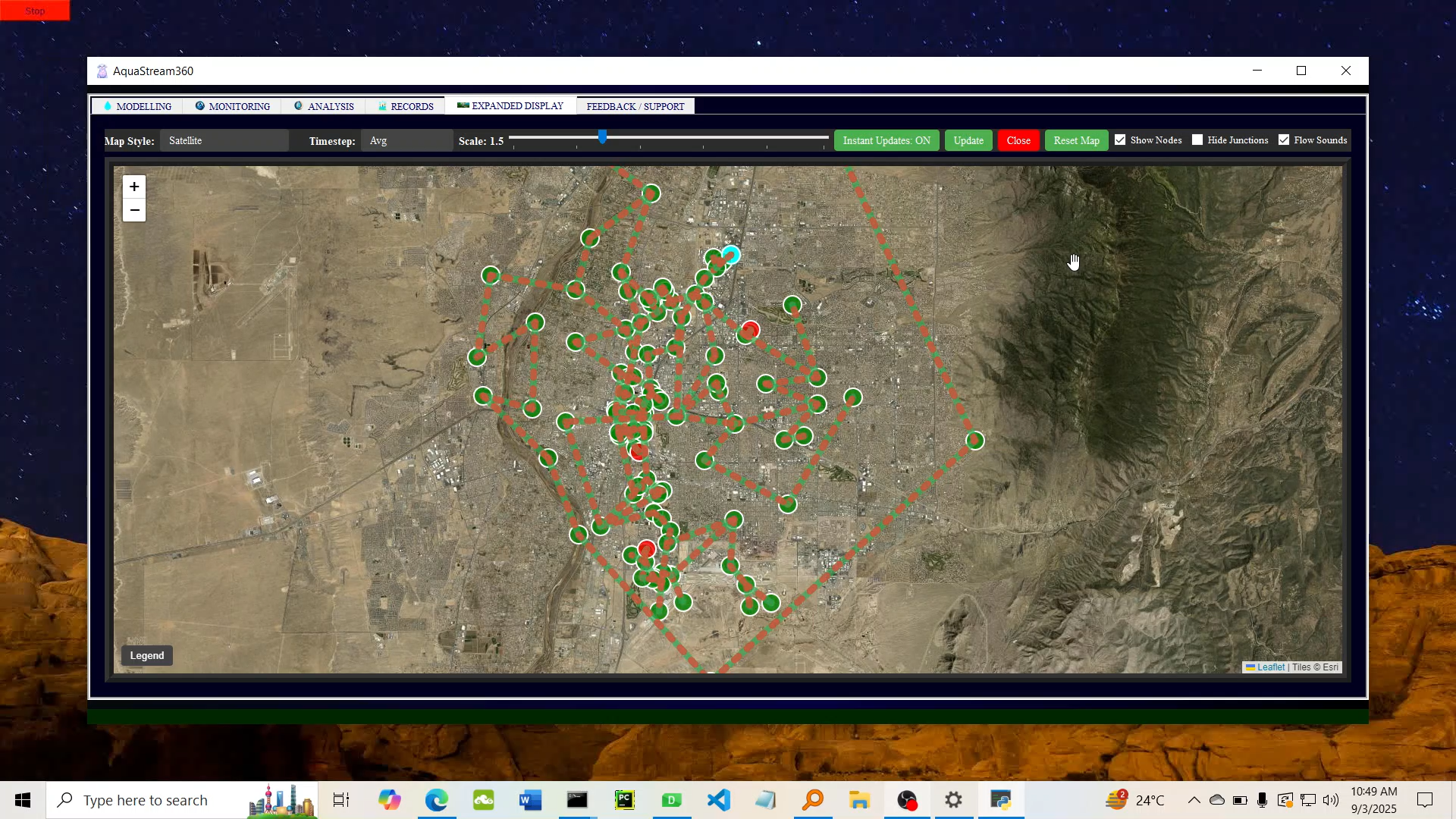Adjust the Scale slider handle

(x=601, y=136)
